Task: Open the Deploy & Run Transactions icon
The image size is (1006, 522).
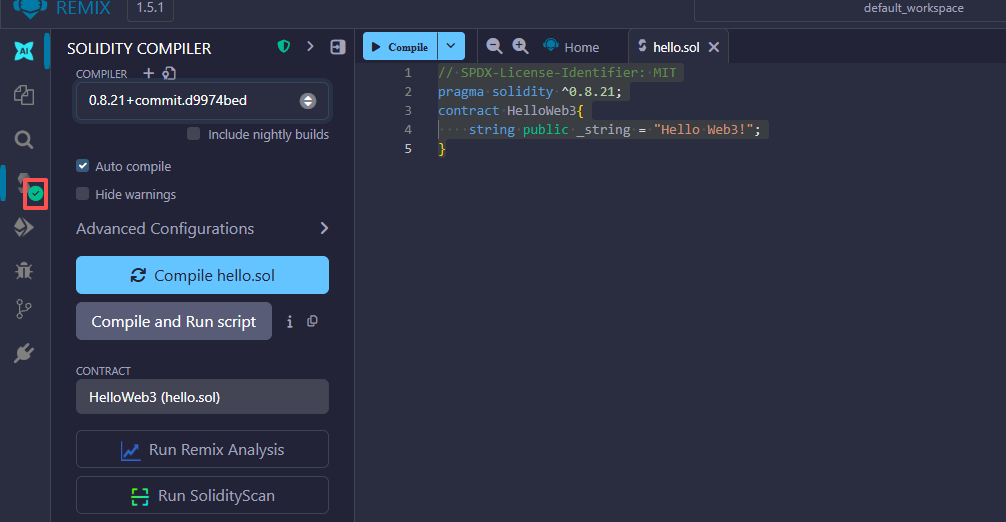Action: point(24,227)
